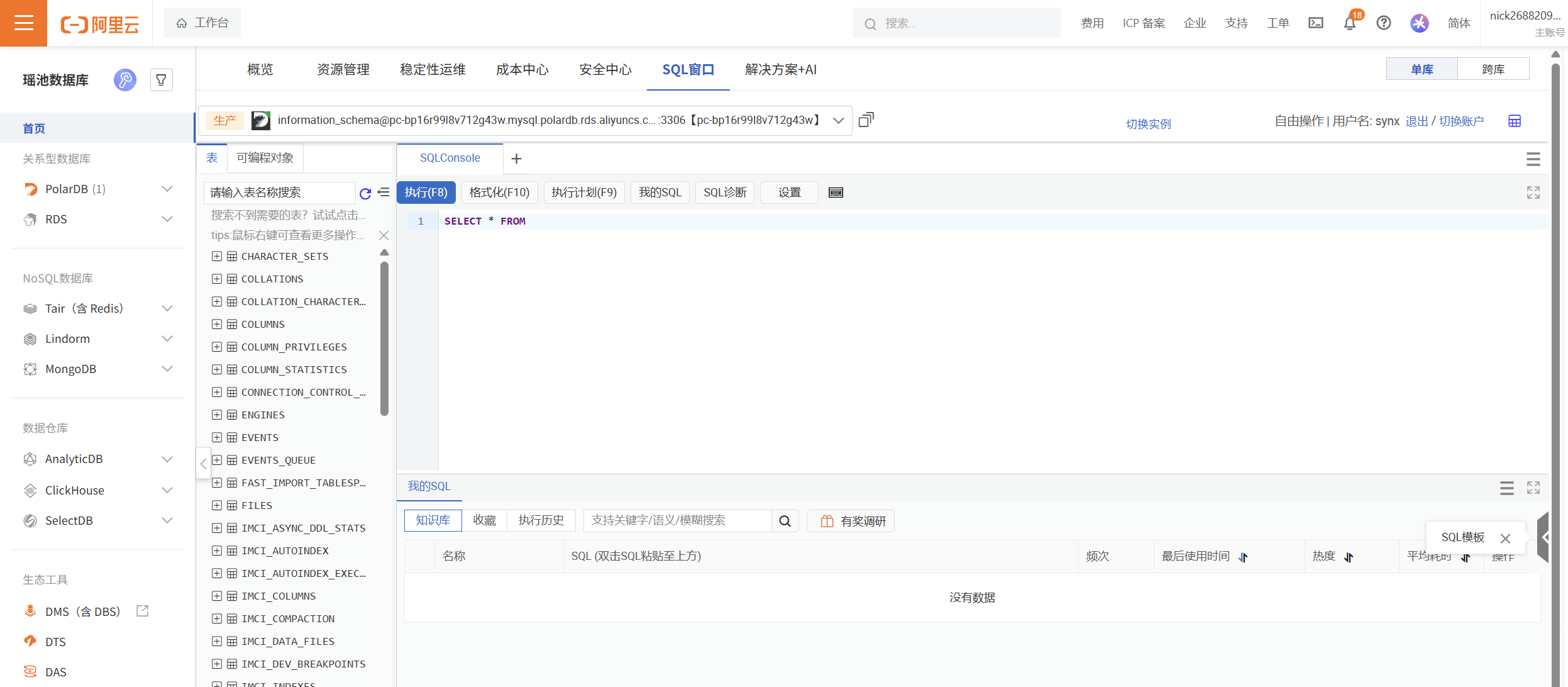Refresh the table list
The width and height of the screenshot is (1568, 687).
click(365, 193)
